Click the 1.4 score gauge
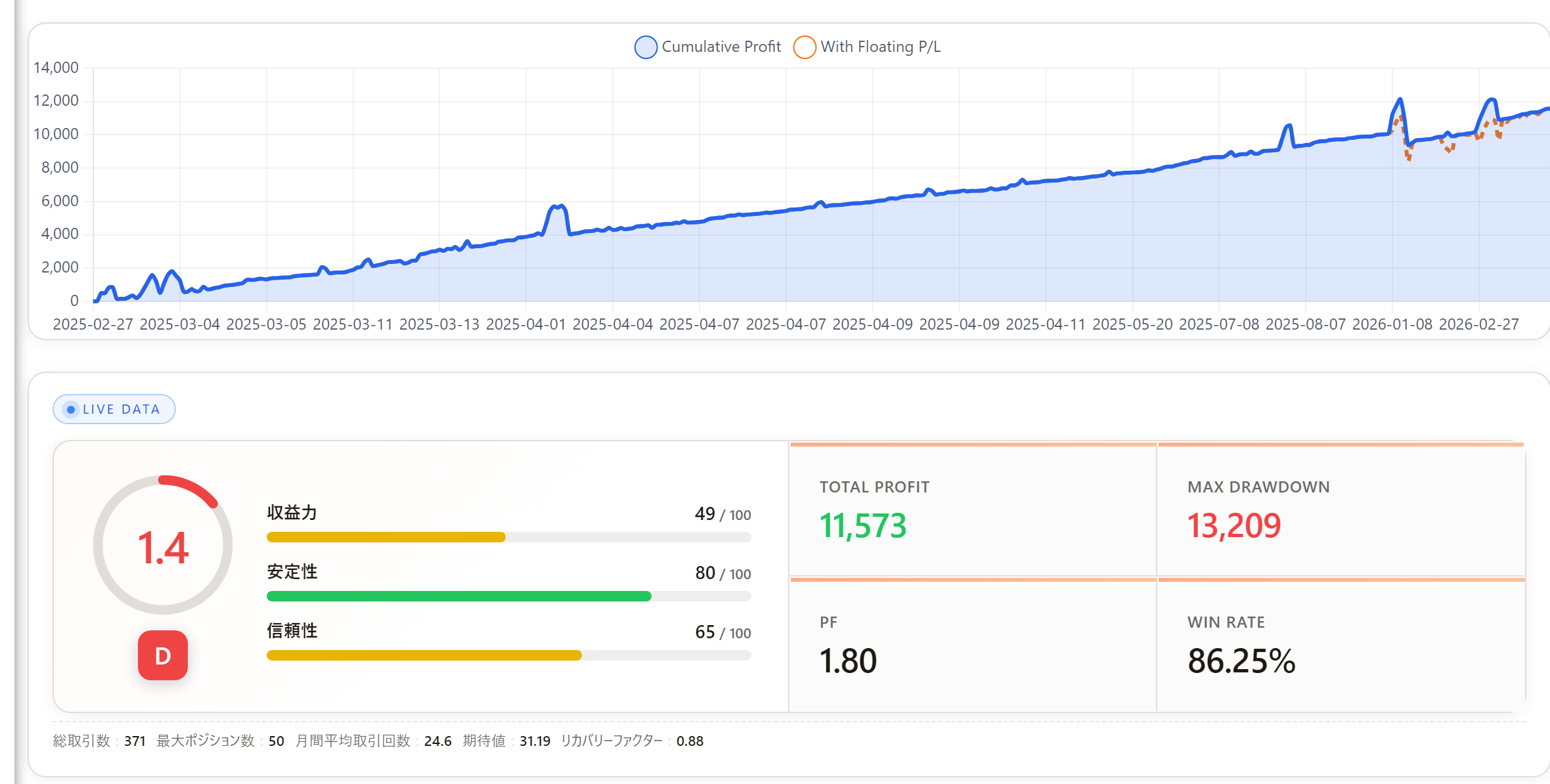Screen dimensions: 1550x784 tap(163, 545)
